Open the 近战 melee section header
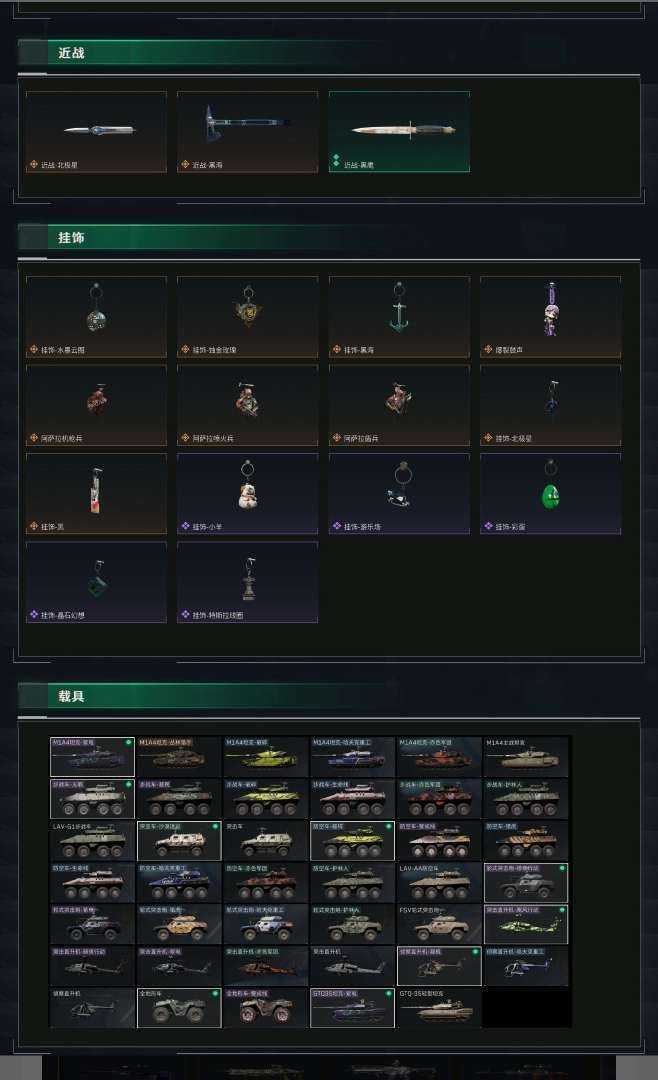658x1080 pixels. pyautogui.click(x=72, y=53)
